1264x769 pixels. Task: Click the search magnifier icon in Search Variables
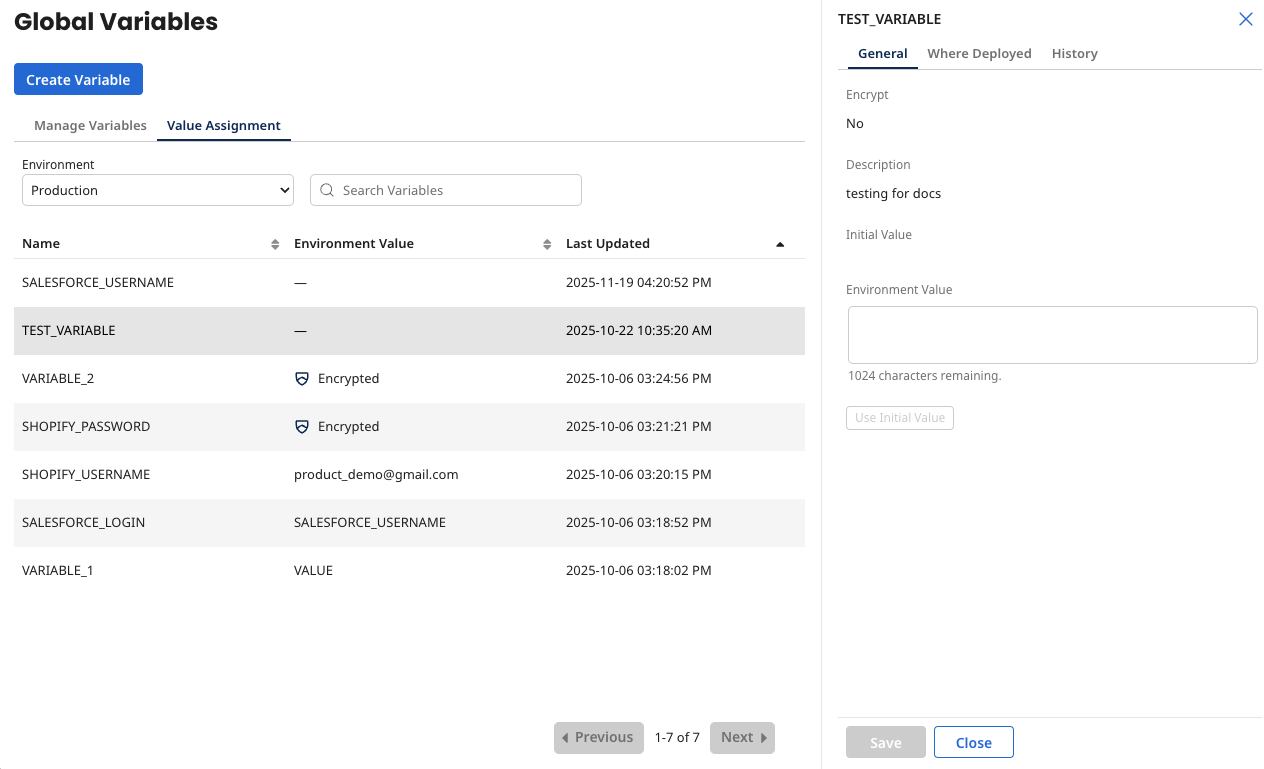326,190
